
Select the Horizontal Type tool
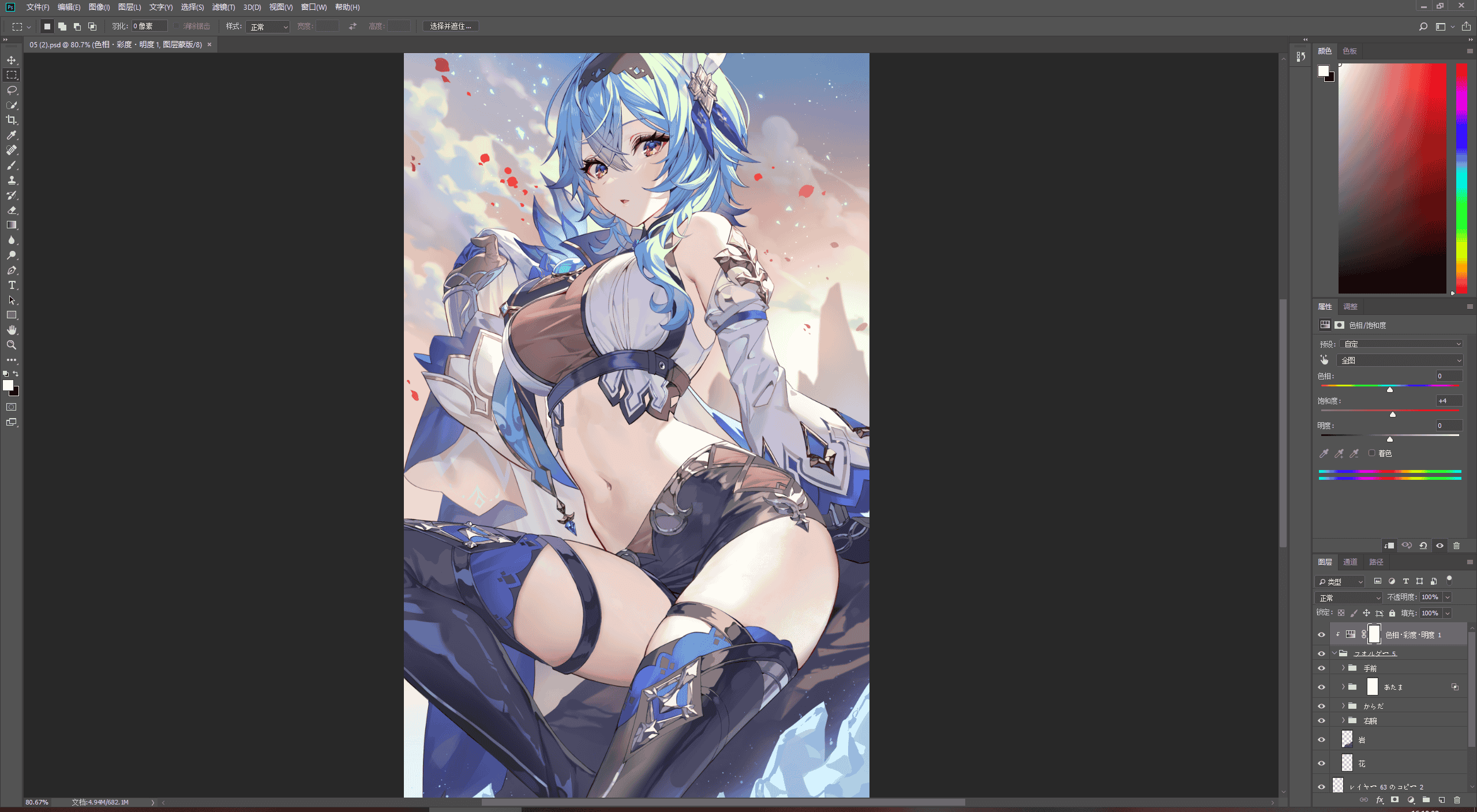(12, 285)
